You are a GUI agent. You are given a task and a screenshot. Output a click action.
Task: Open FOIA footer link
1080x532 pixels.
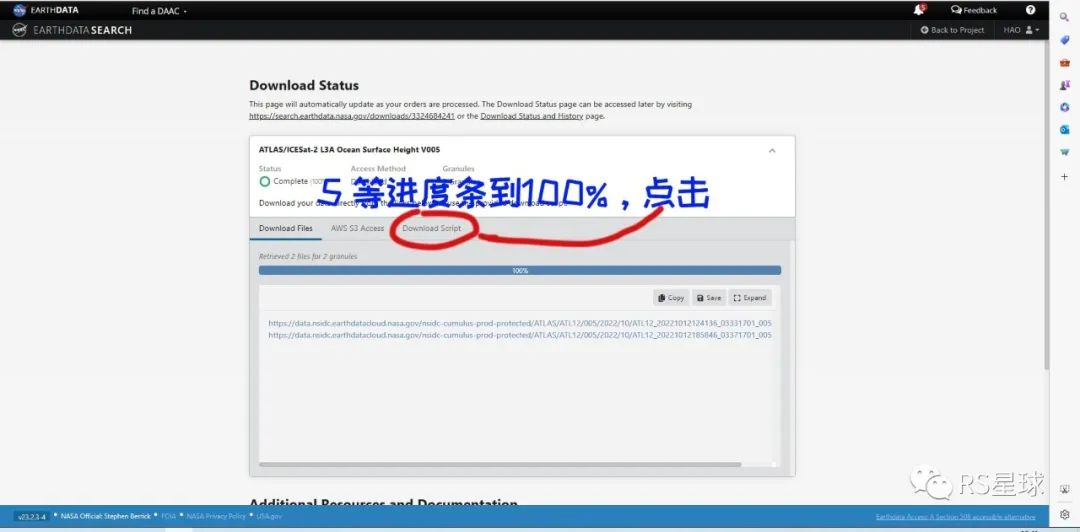click(169, 516)
